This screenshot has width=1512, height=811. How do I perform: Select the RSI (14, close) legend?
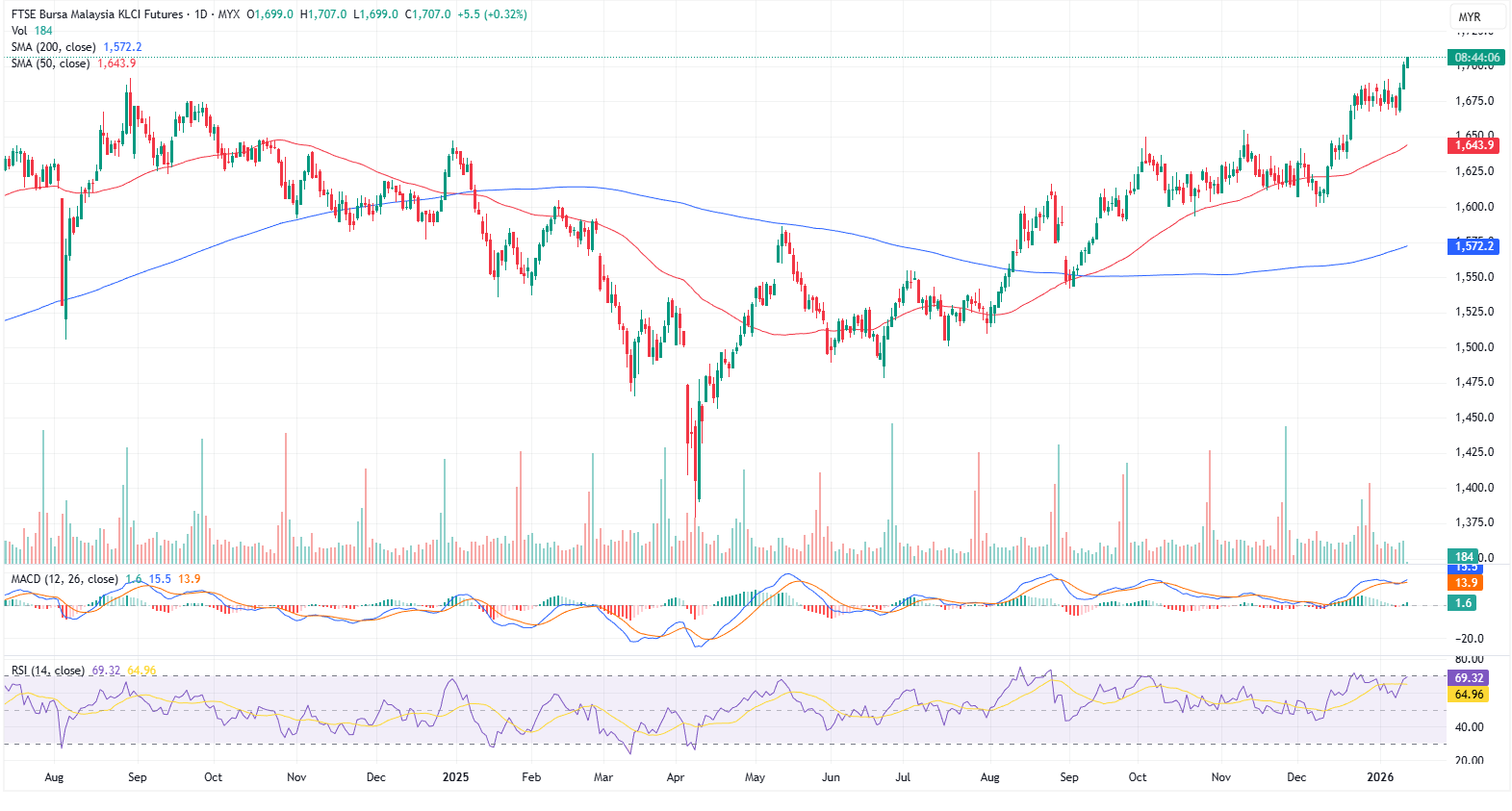[x=47, y=671]
